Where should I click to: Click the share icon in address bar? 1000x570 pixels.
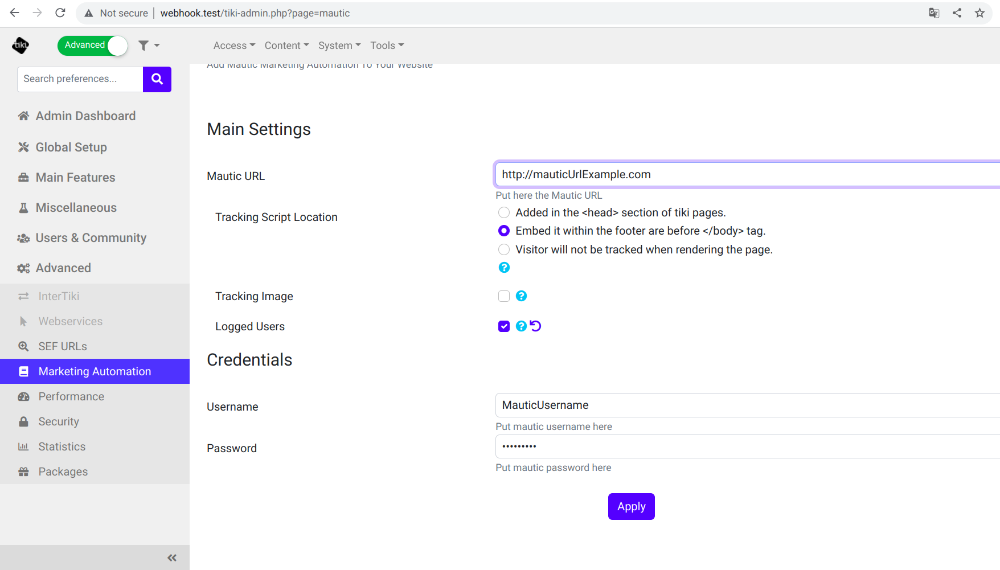click(x=957, y=13)
